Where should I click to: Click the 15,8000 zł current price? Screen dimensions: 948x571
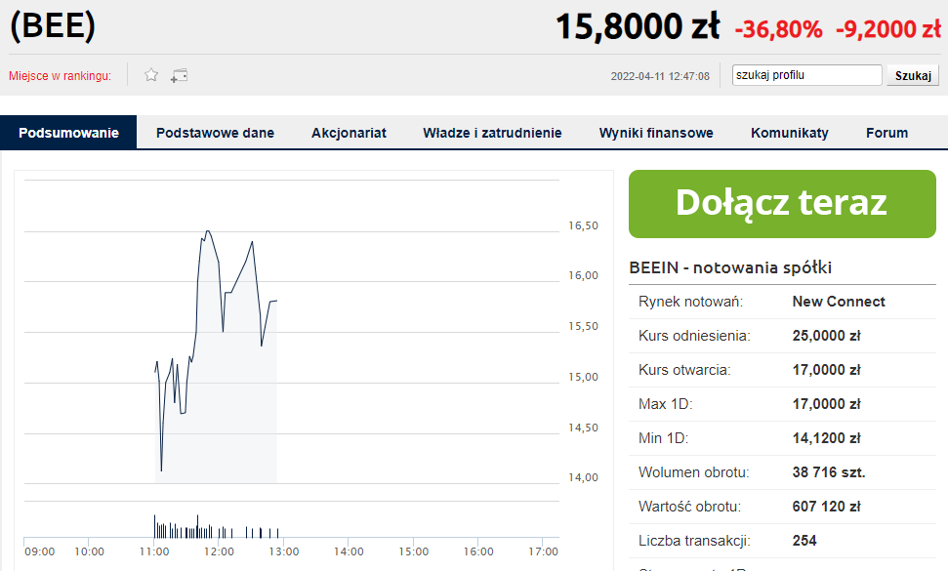(x=637, y=27)
